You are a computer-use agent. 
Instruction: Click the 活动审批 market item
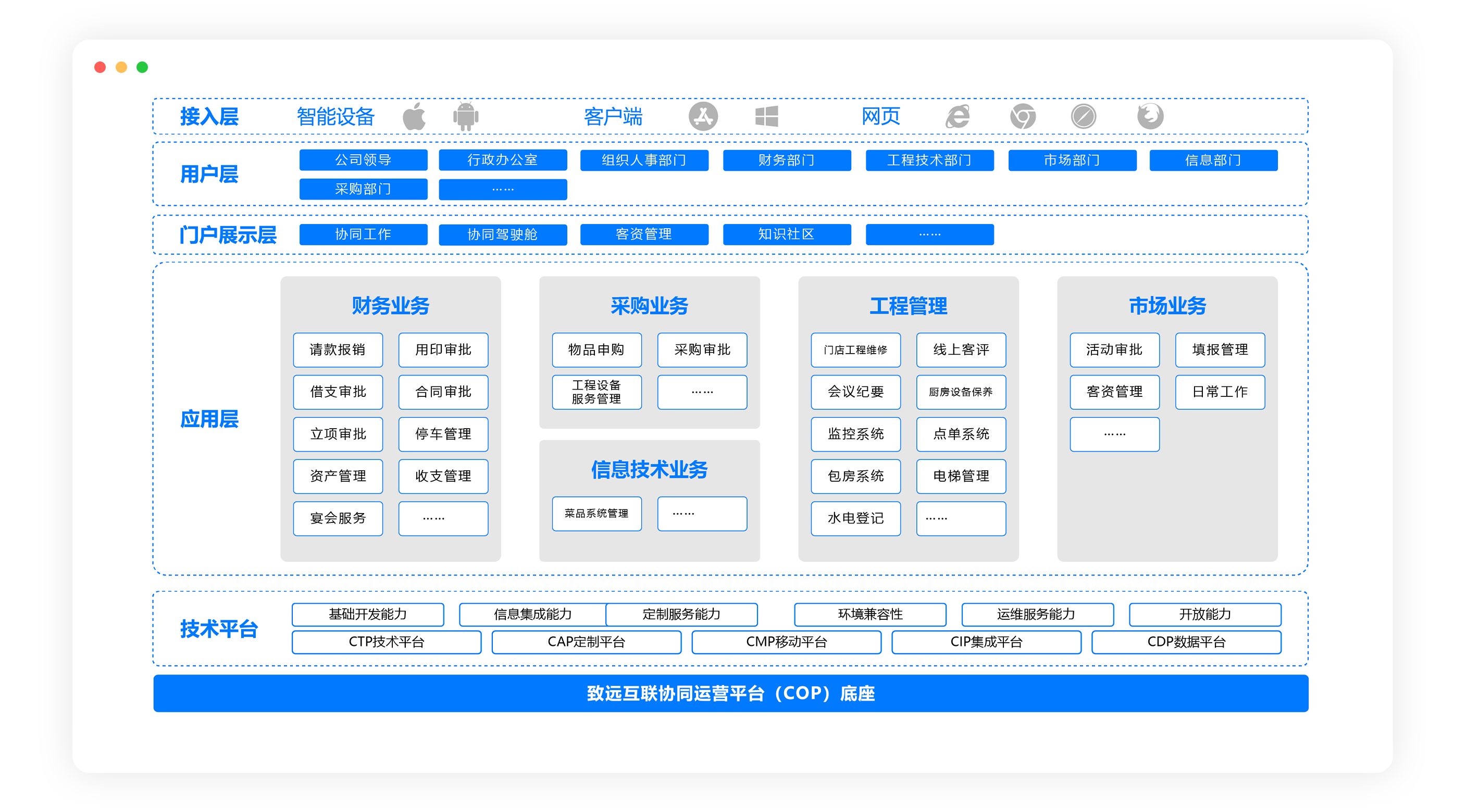pyautogui.click(x=1114, y=349)
